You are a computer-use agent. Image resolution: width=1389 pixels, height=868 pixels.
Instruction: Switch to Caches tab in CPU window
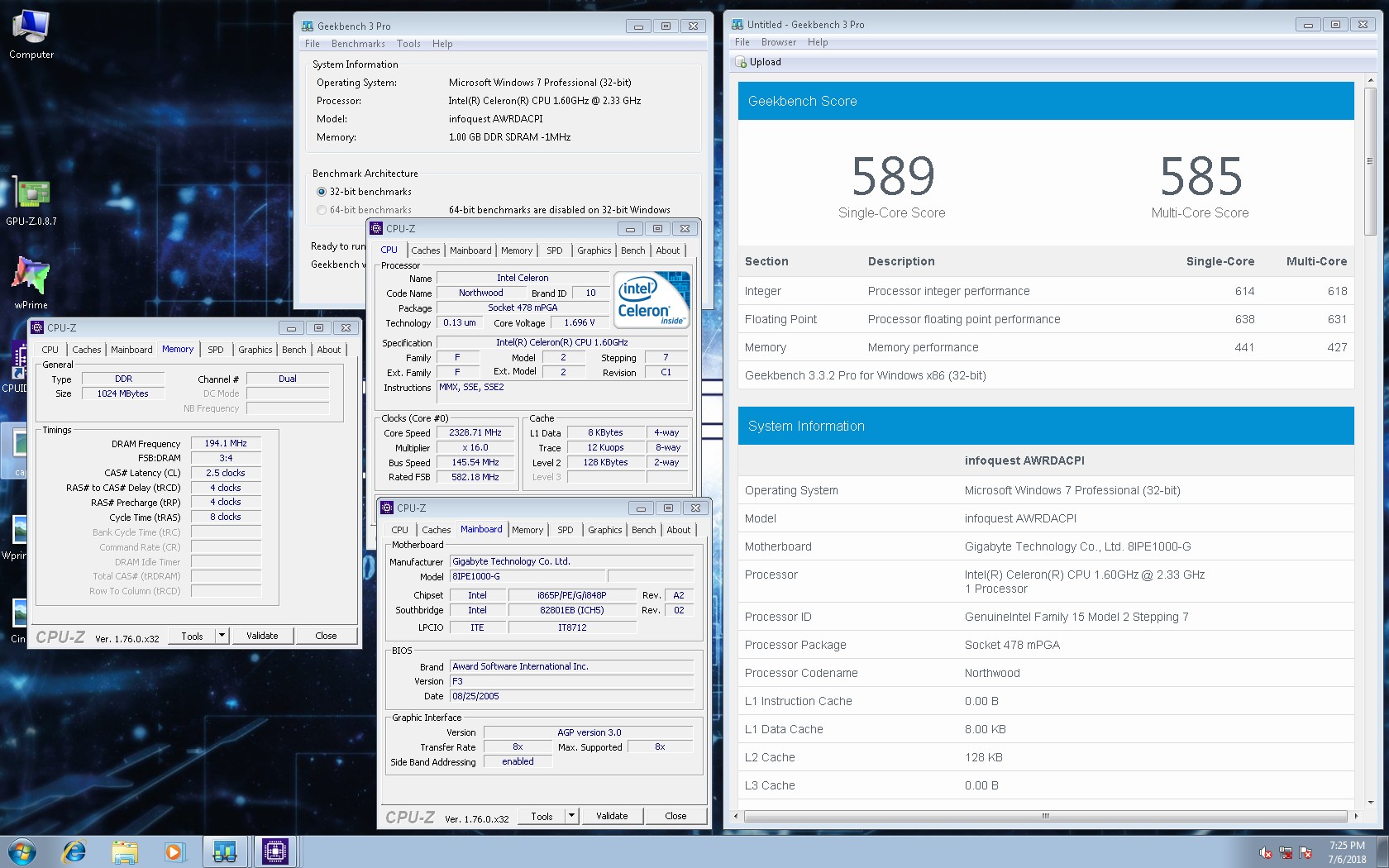(426, 250)
